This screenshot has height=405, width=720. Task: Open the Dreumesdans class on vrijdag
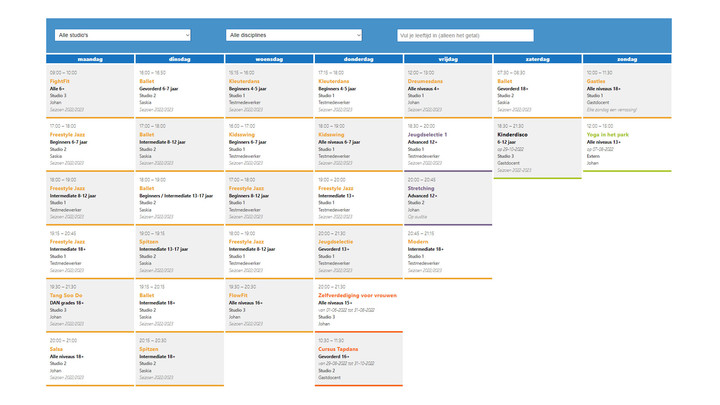coord(448,91)
